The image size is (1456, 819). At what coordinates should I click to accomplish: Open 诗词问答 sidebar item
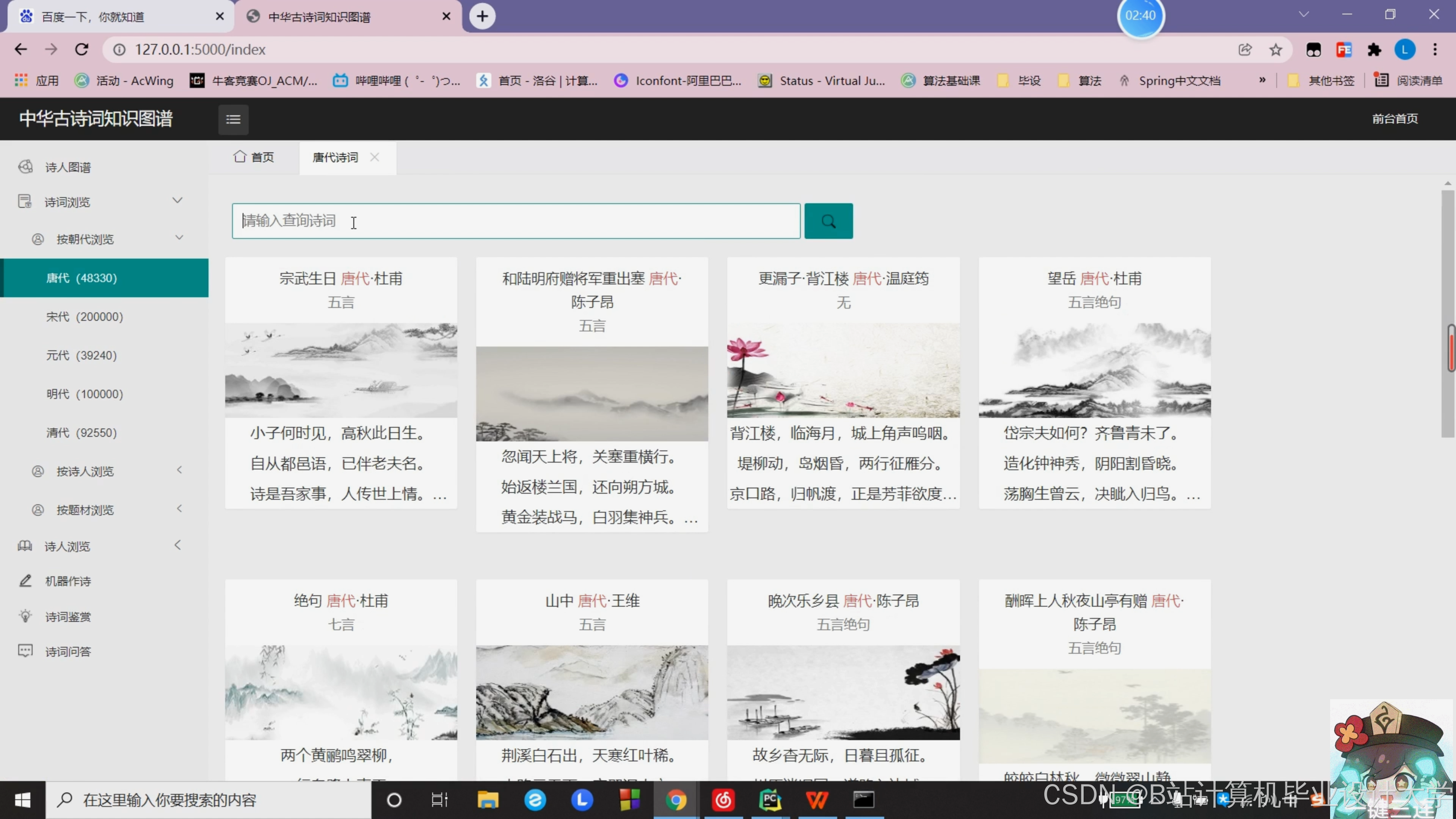pos(68,652)
